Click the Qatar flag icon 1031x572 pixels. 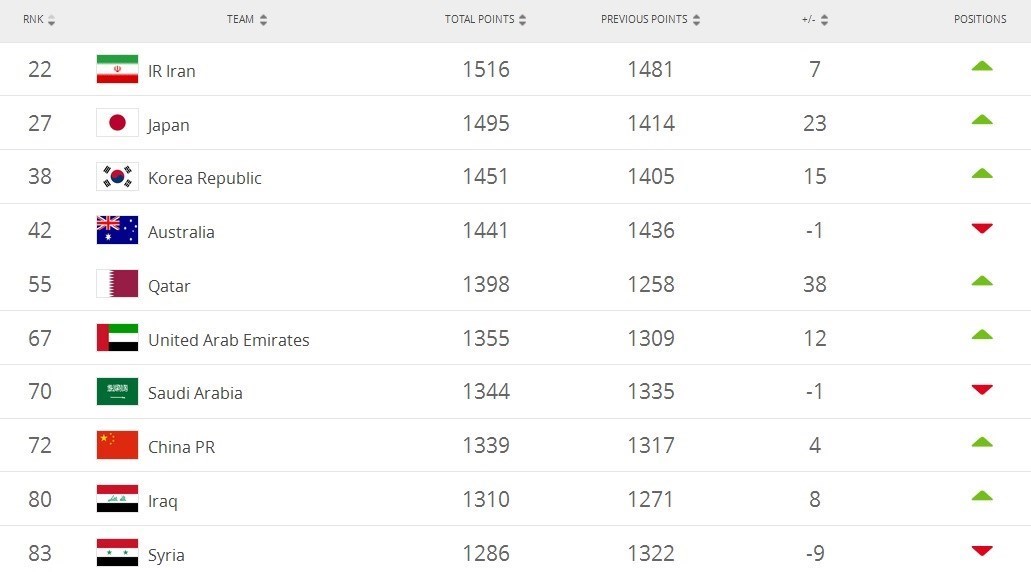point(117,284)
